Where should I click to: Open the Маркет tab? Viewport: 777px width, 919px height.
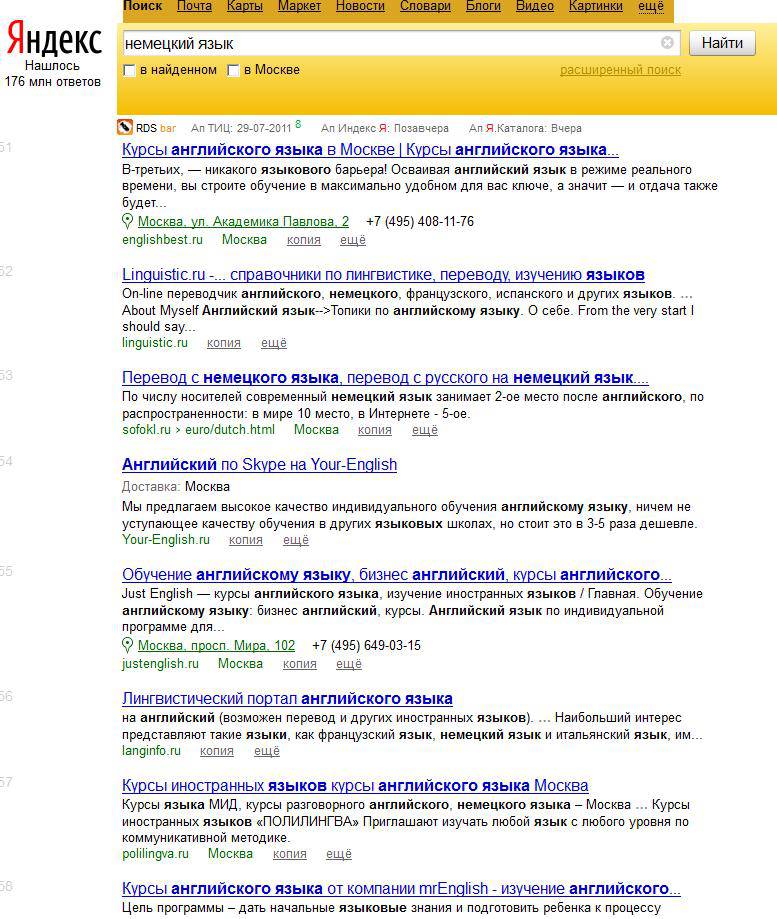(x=299, y=6)
